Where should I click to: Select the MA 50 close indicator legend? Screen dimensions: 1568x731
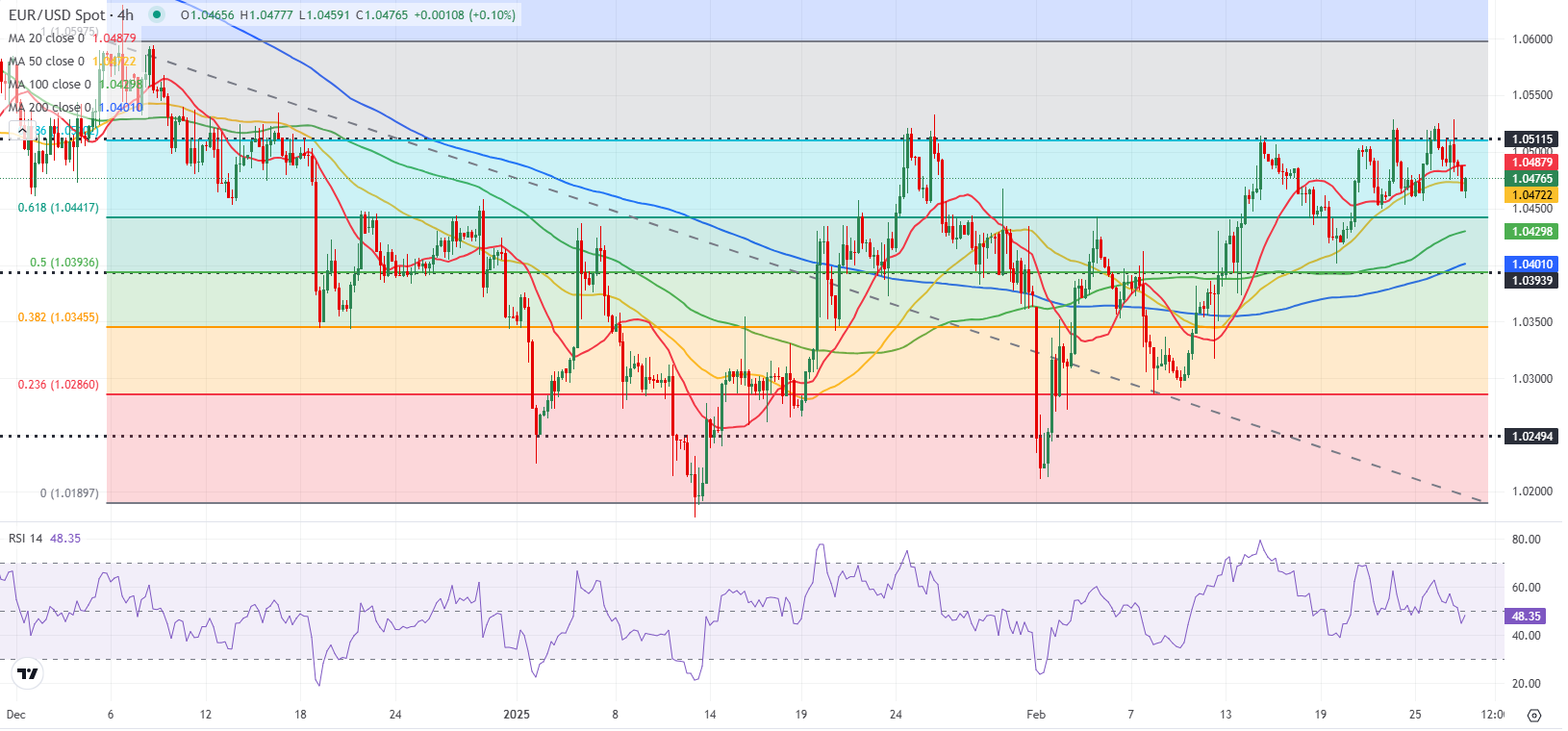coord(46,62)
